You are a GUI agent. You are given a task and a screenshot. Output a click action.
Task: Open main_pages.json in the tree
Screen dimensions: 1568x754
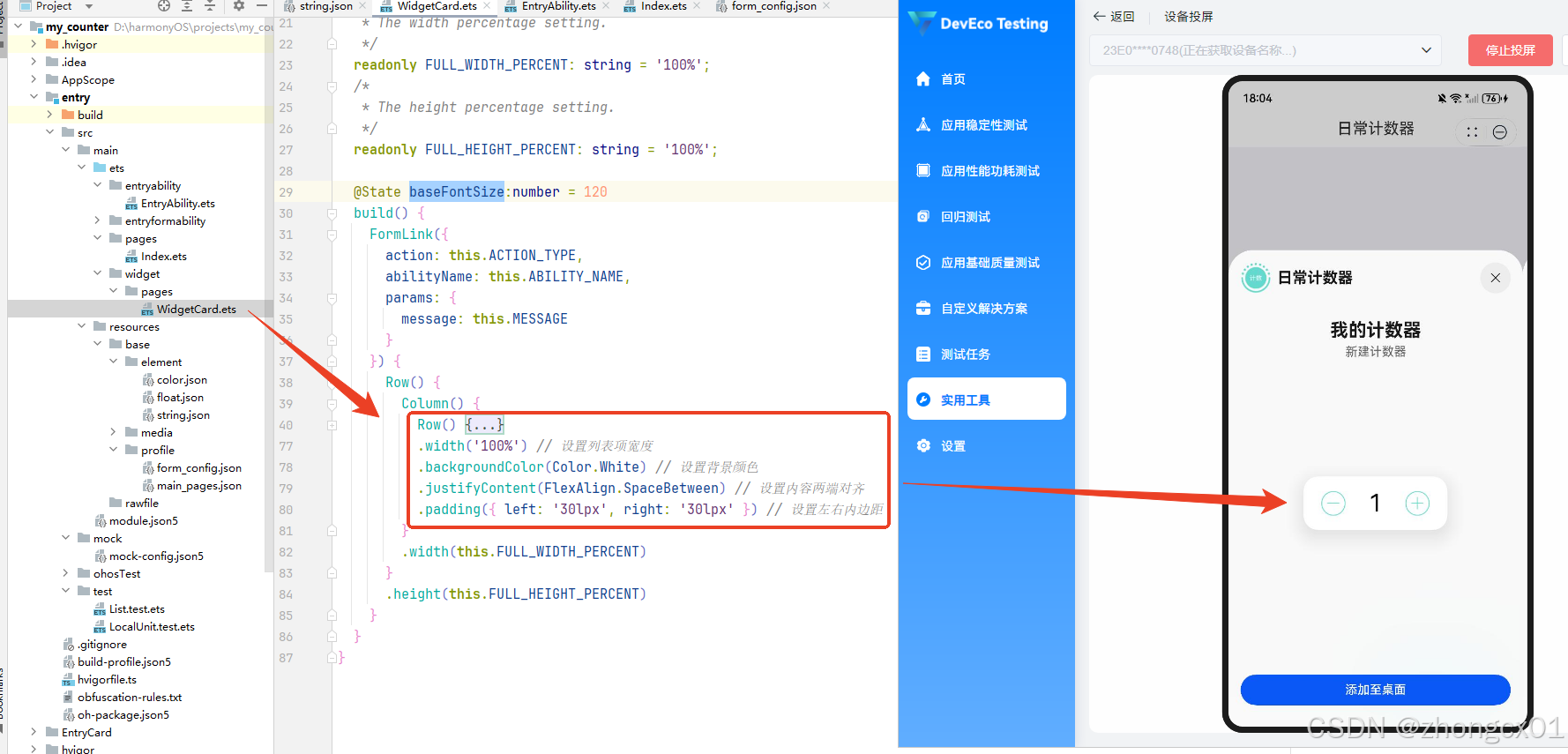point(198,486)
